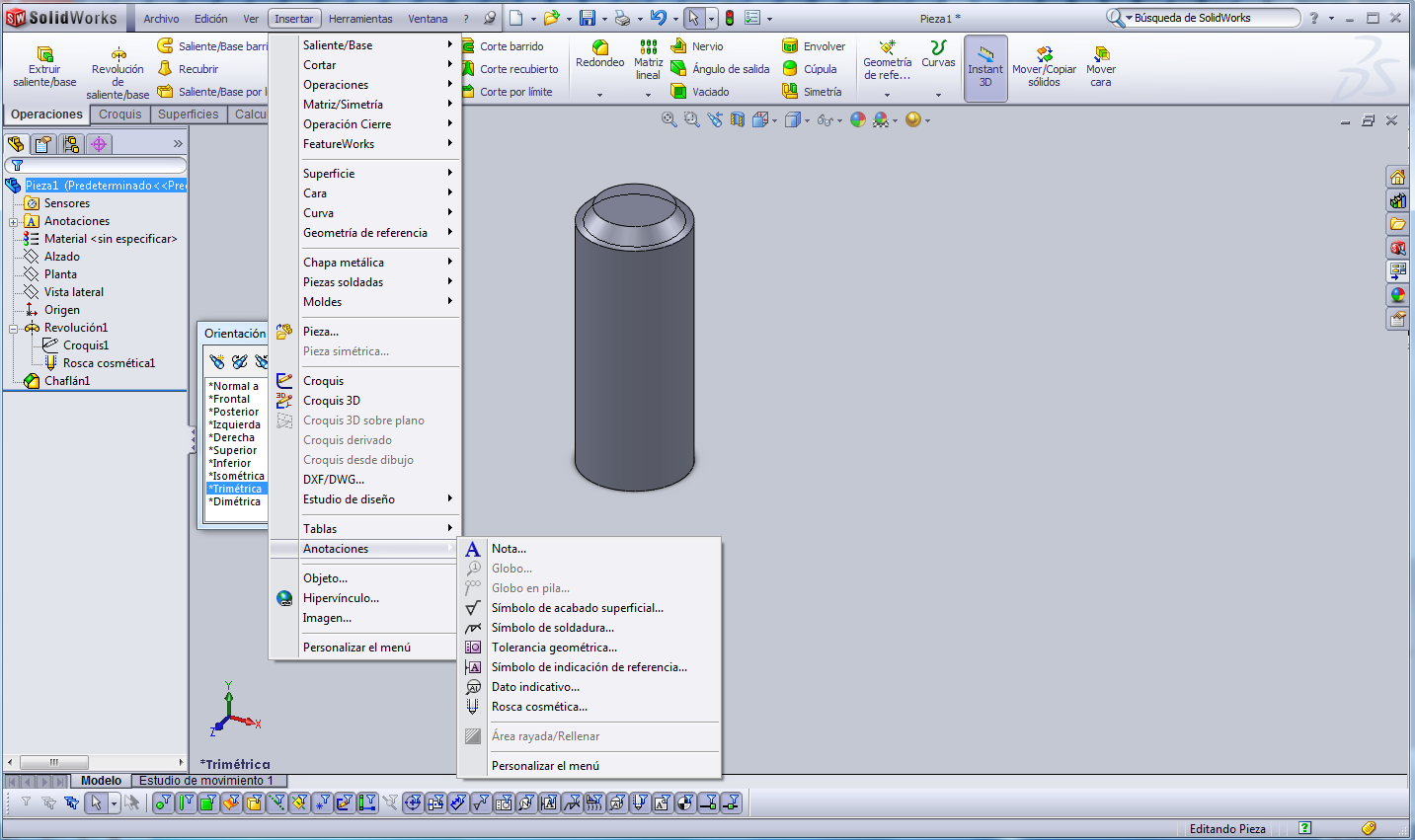Screen dimensions: 1415x840
Task: Select *Frontal view orientation
Action: pyautogui.click(x=229, y=399)
